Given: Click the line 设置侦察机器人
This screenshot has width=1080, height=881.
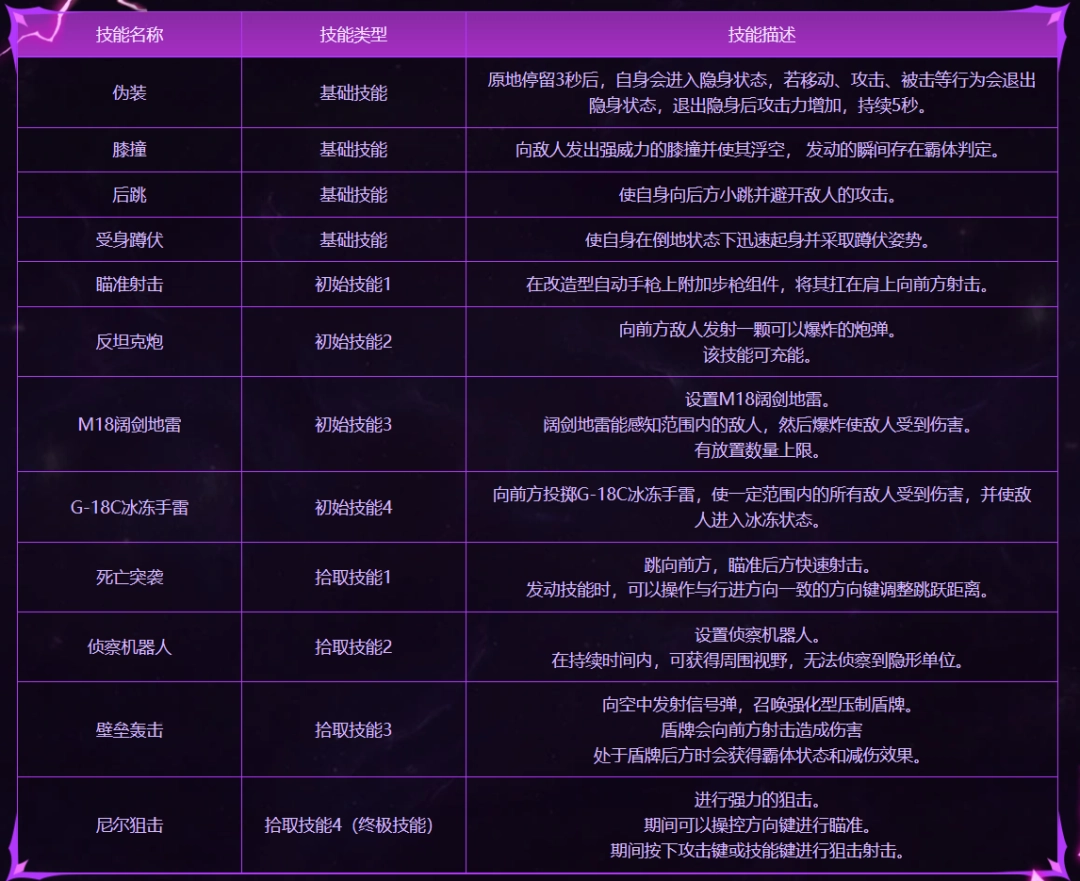Looking at the screenshot, I should (758, 634).
